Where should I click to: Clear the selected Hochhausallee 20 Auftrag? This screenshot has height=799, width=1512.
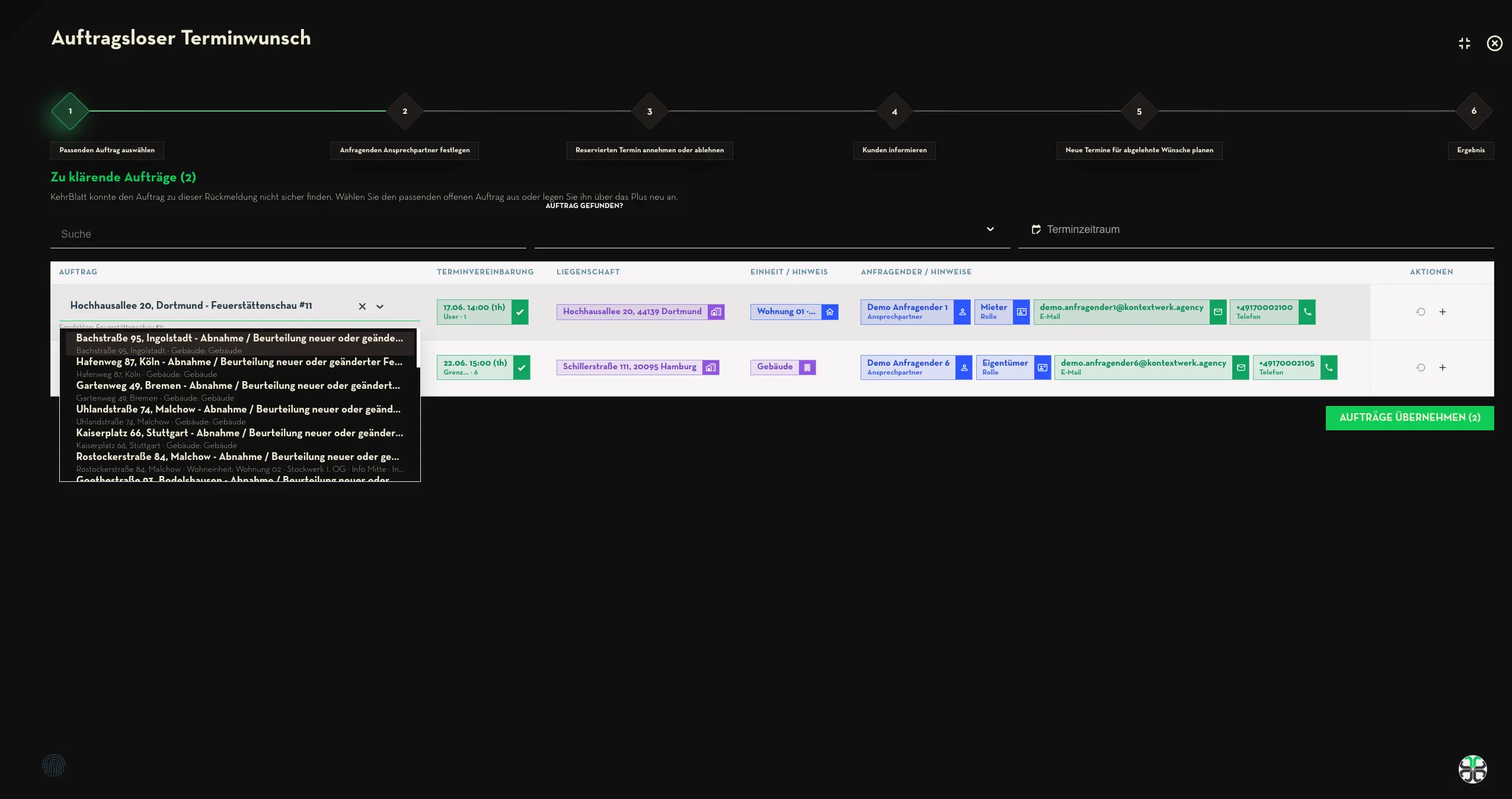362,306
